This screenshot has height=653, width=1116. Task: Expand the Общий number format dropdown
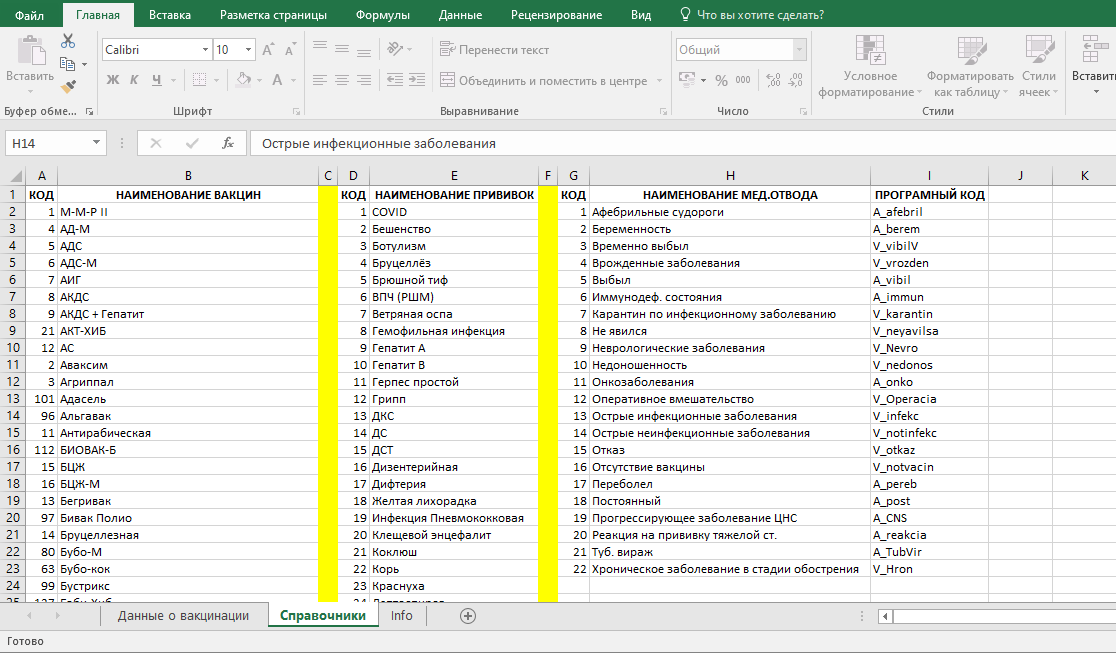click(799, 50)
